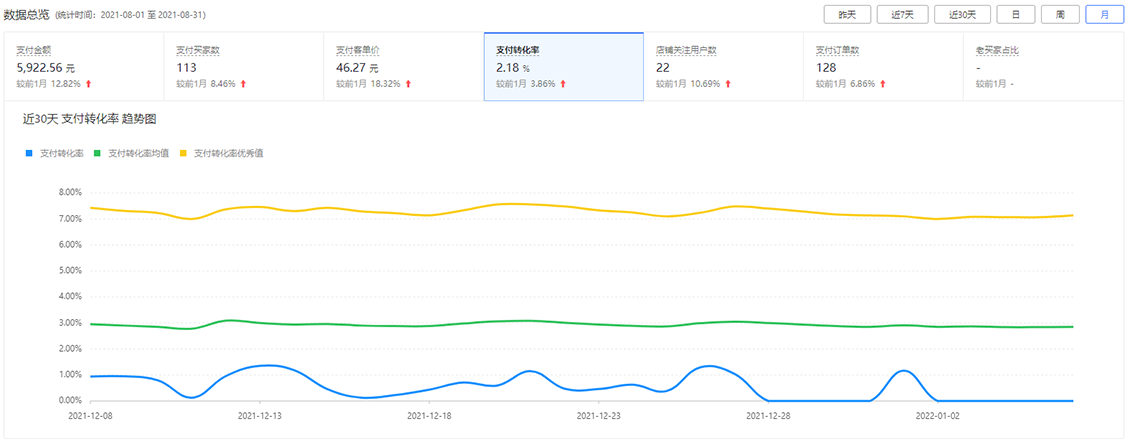
Task: Click the red up arrow under 支付转化率
Action: (563, 84)
